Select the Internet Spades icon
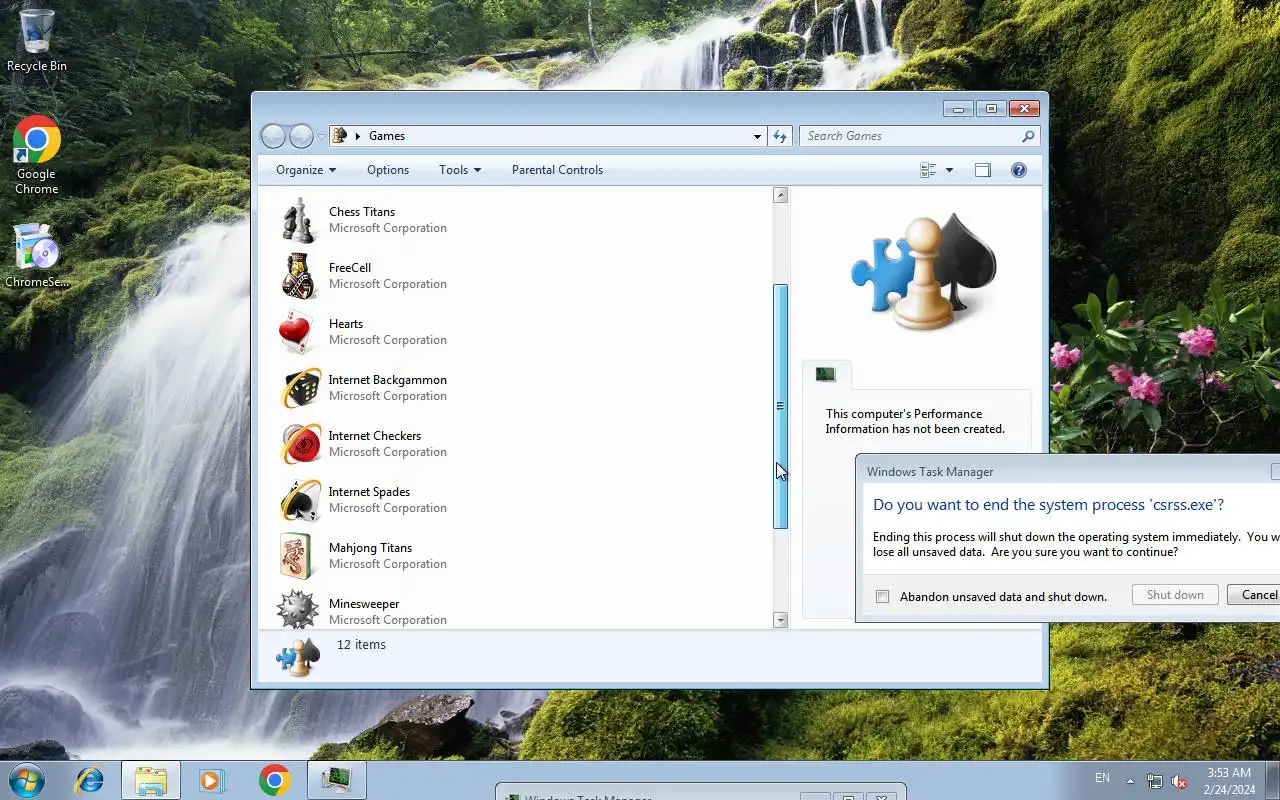This screenshot has height=800, width=1280. pos(300,500)
